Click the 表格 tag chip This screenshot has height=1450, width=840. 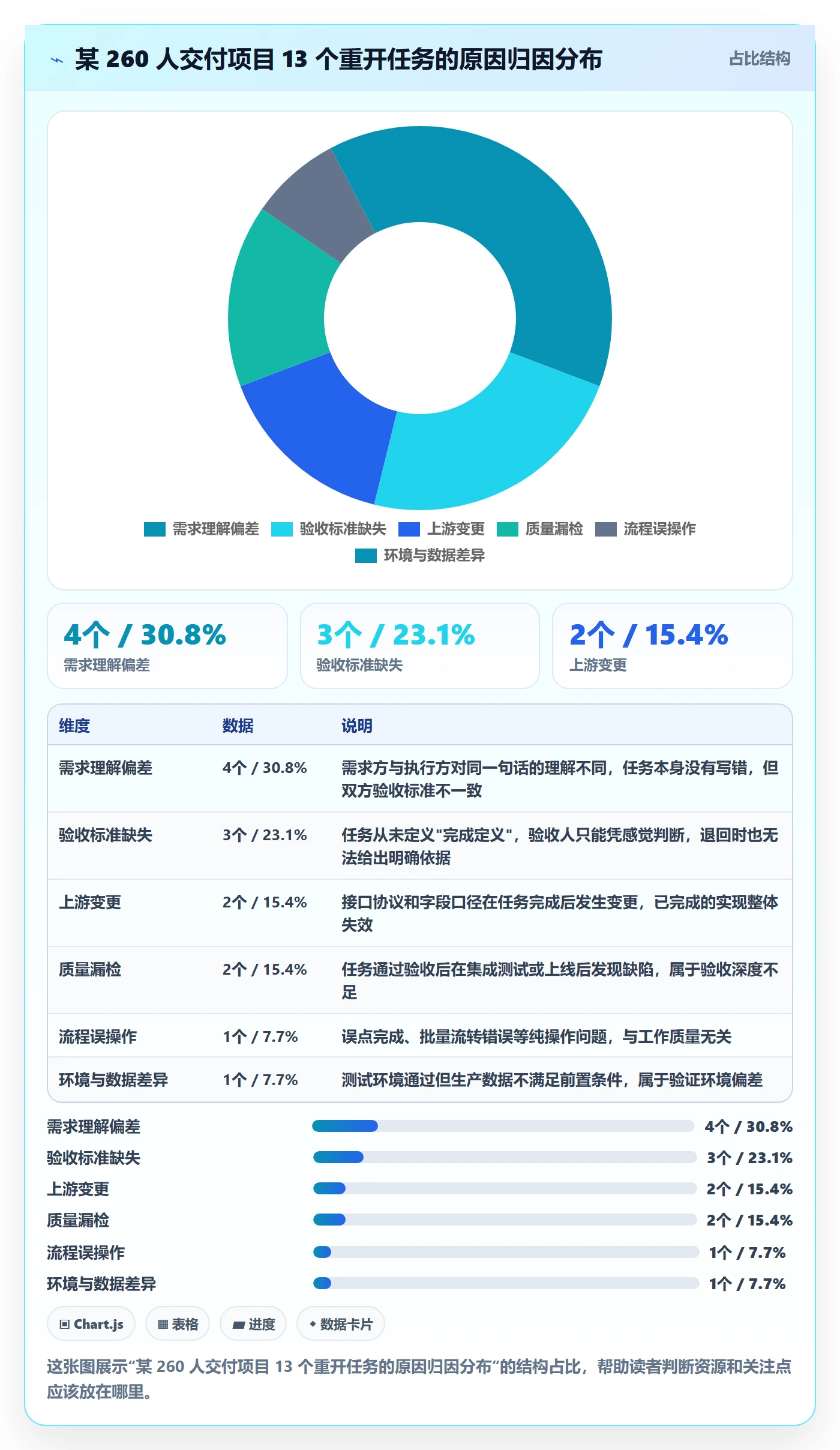pyautogui.click(x=178, y=1323)
